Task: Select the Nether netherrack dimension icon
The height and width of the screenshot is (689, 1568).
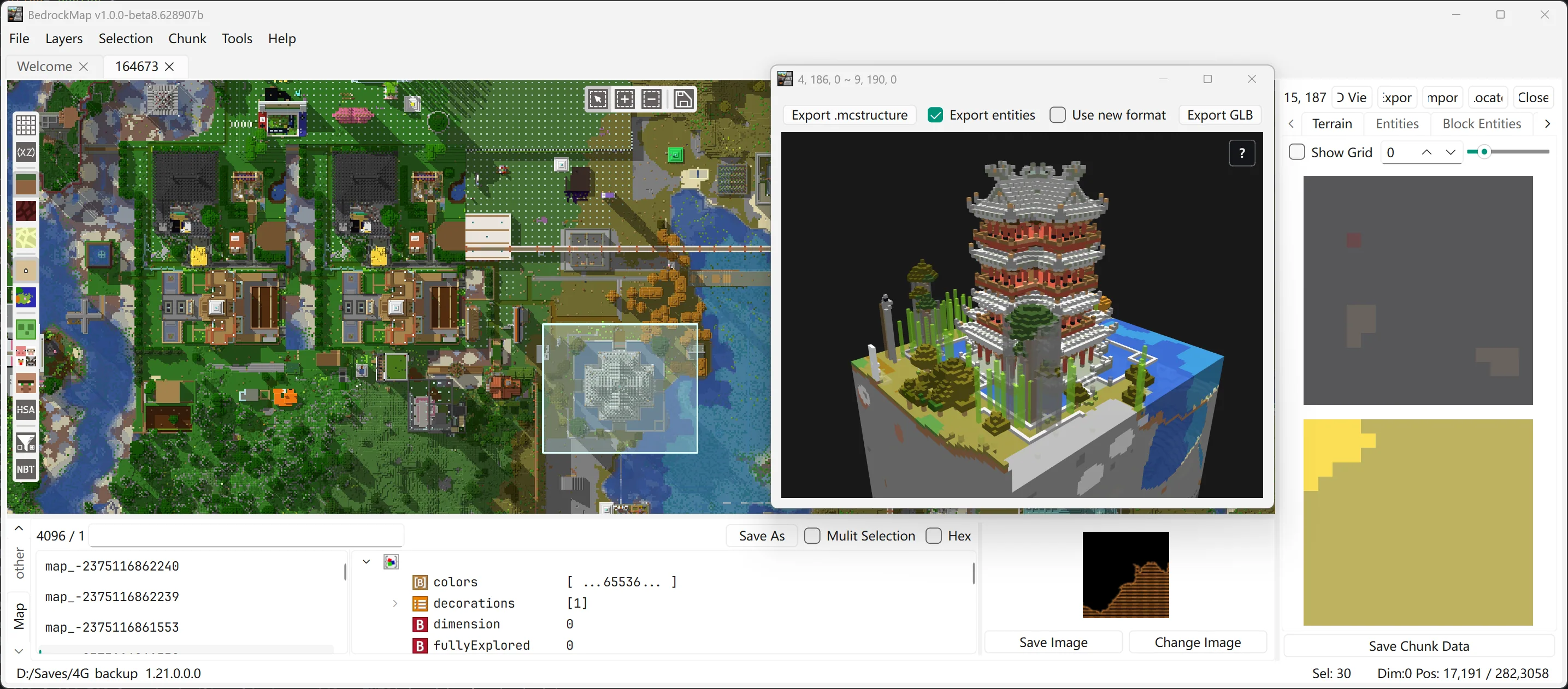Action: [x=26, y=211]
